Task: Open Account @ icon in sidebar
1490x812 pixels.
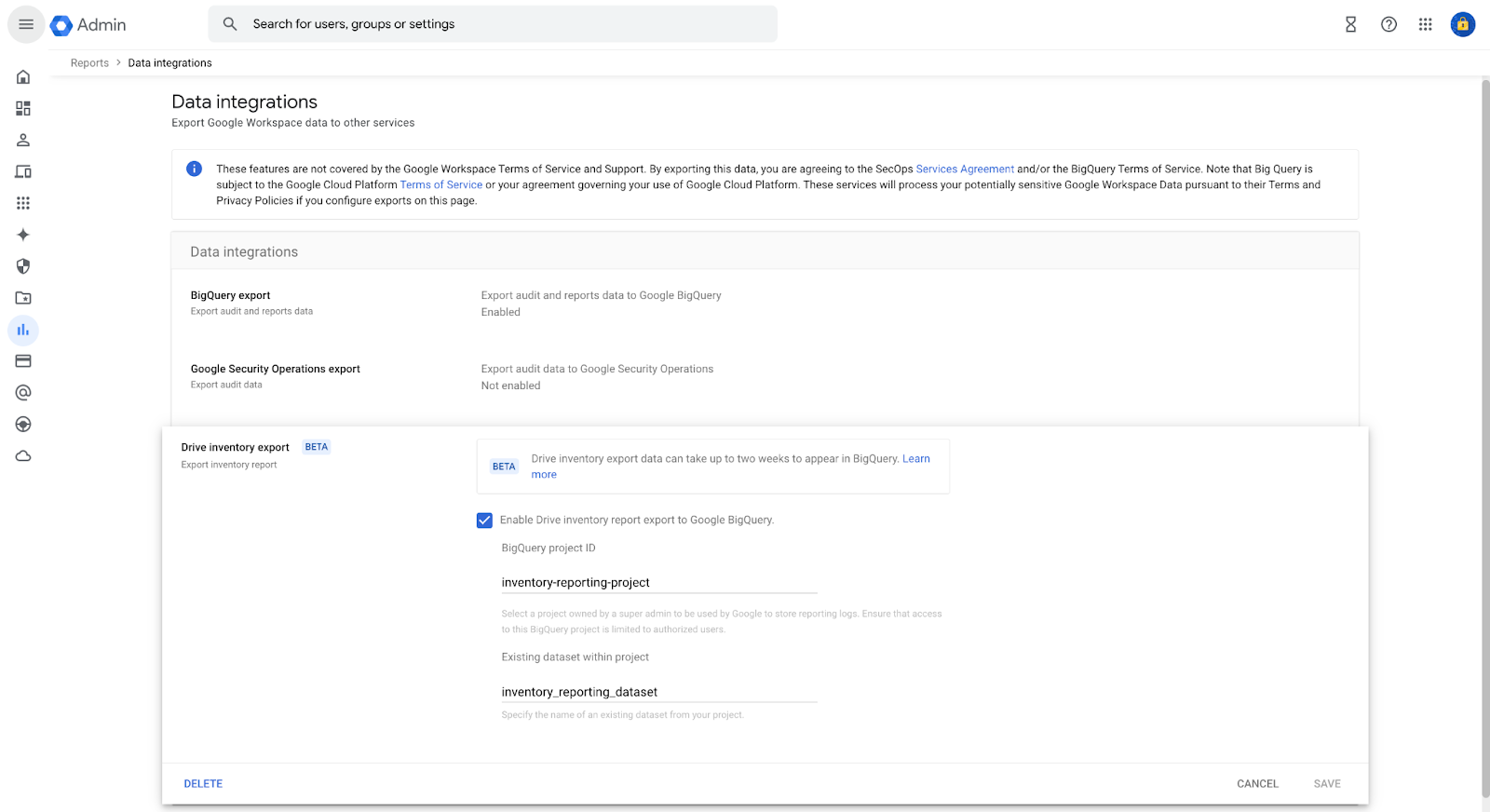Action: pos(23,393)
